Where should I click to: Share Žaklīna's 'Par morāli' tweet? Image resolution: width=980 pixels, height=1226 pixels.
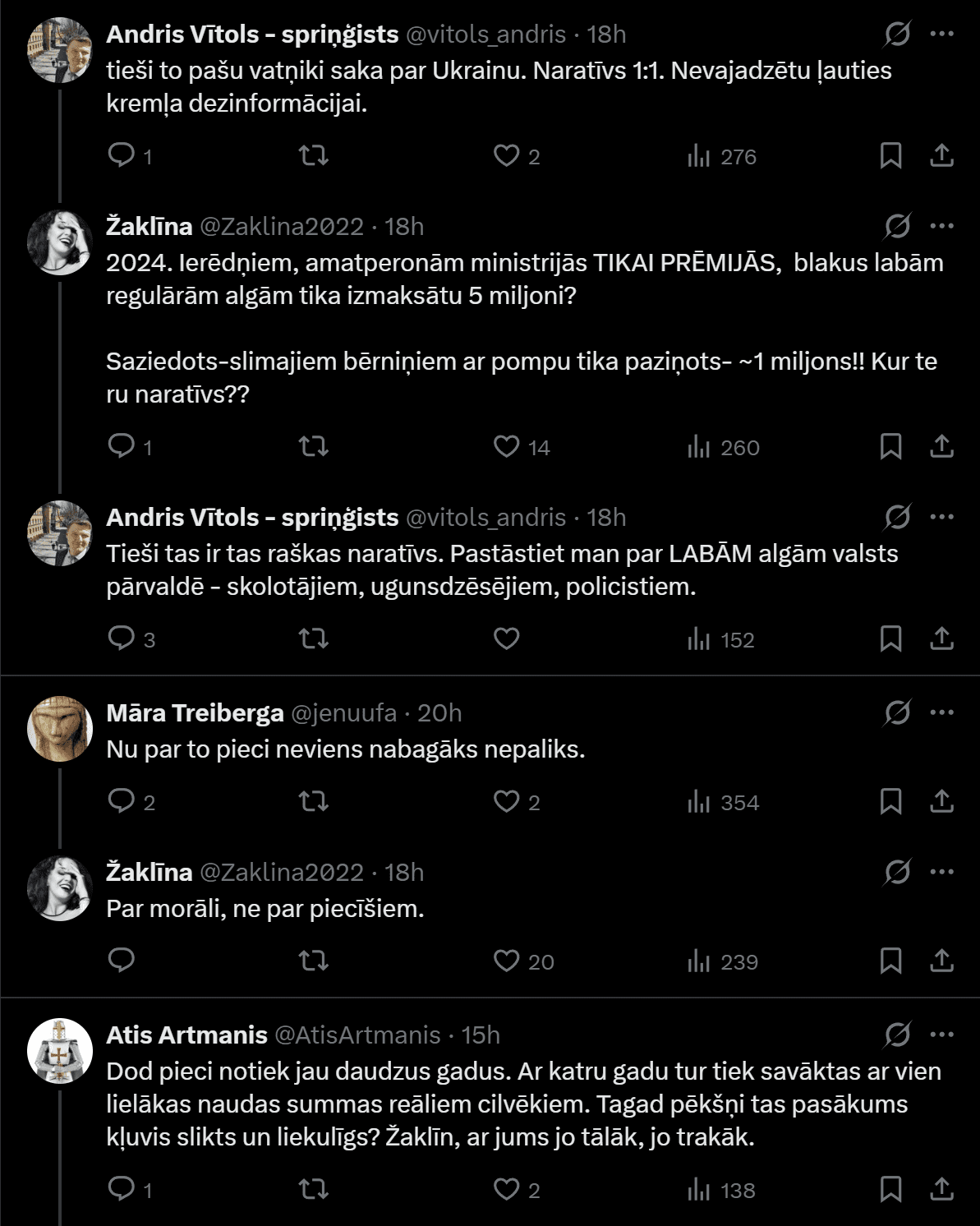pos(941,961)
